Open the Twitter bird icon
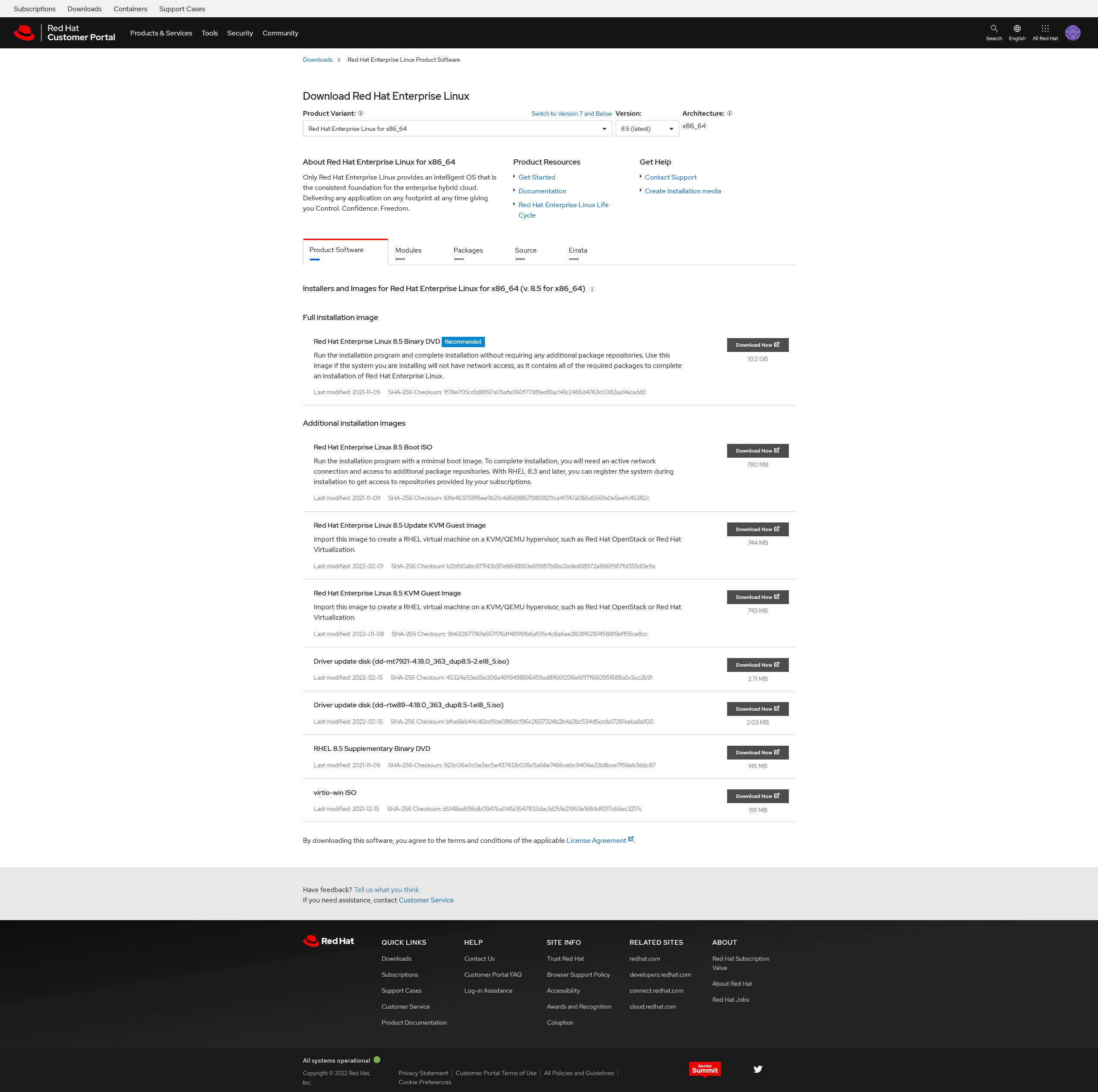The height and width of the screenshot is (1092, 1098). point(758,1069)
